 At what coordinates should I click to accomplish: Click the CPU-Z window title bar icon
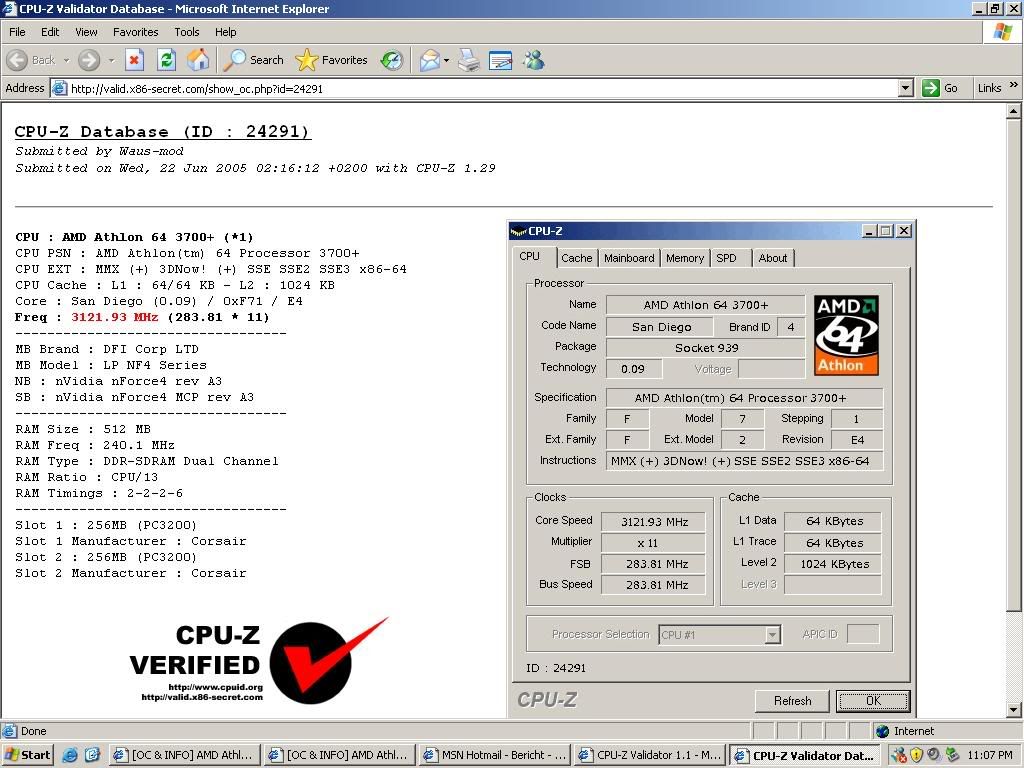click(519, 231)
